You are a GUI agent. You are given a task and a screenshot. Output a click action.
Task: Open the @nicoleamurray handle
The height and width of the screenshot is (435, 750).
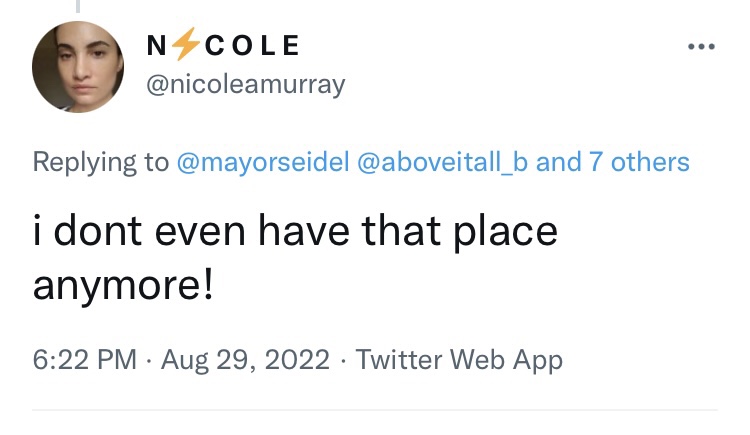tap(245, 85)
